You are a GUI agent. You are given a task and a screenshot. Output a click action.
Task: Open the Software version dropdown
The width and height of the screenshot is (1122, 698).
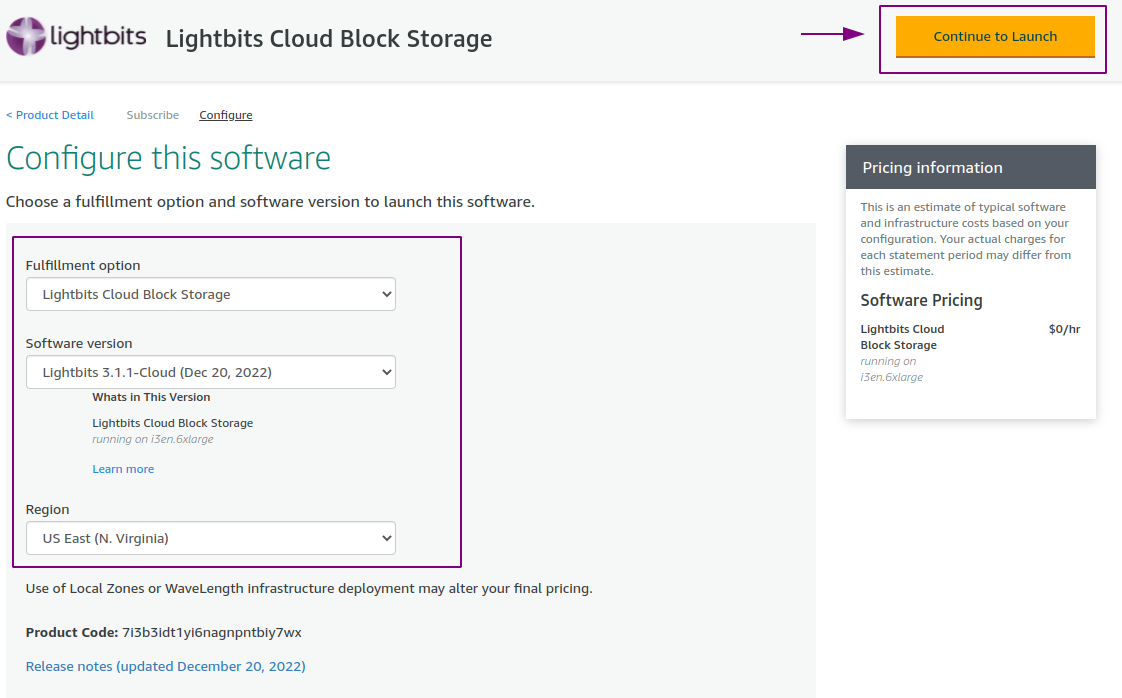tap(210, 372)
